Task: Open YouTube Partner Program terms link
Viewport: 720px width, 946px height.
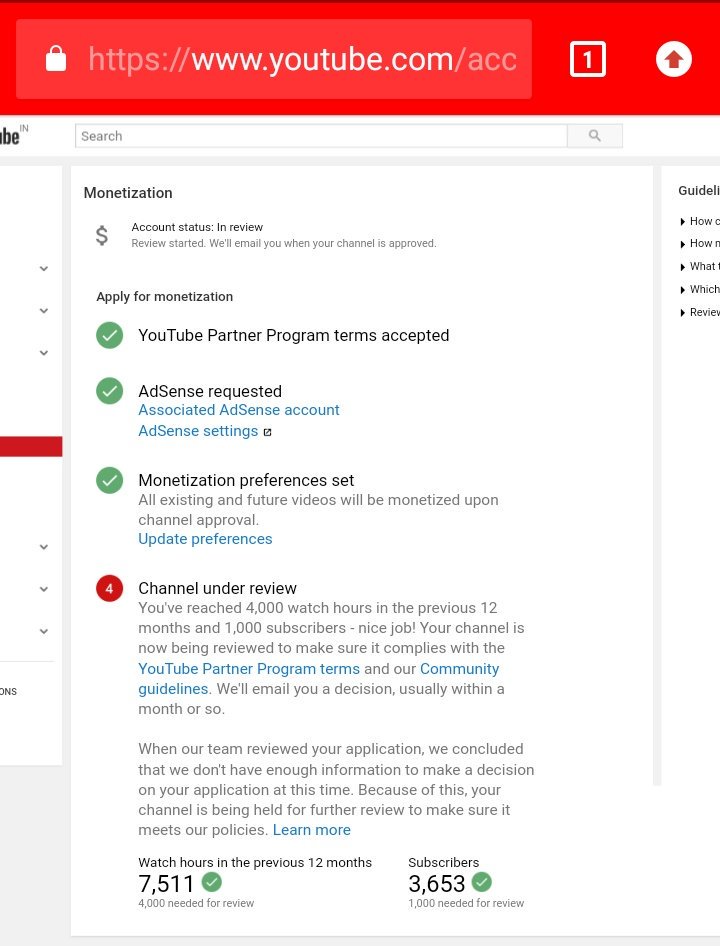Action: 249,668
